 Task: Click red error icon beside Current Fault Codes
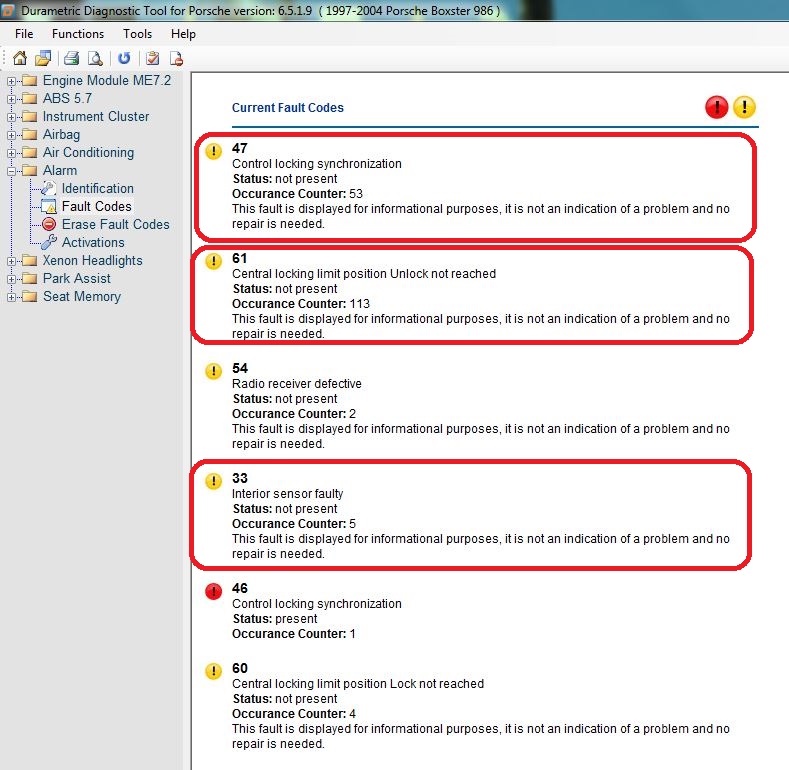716,107
